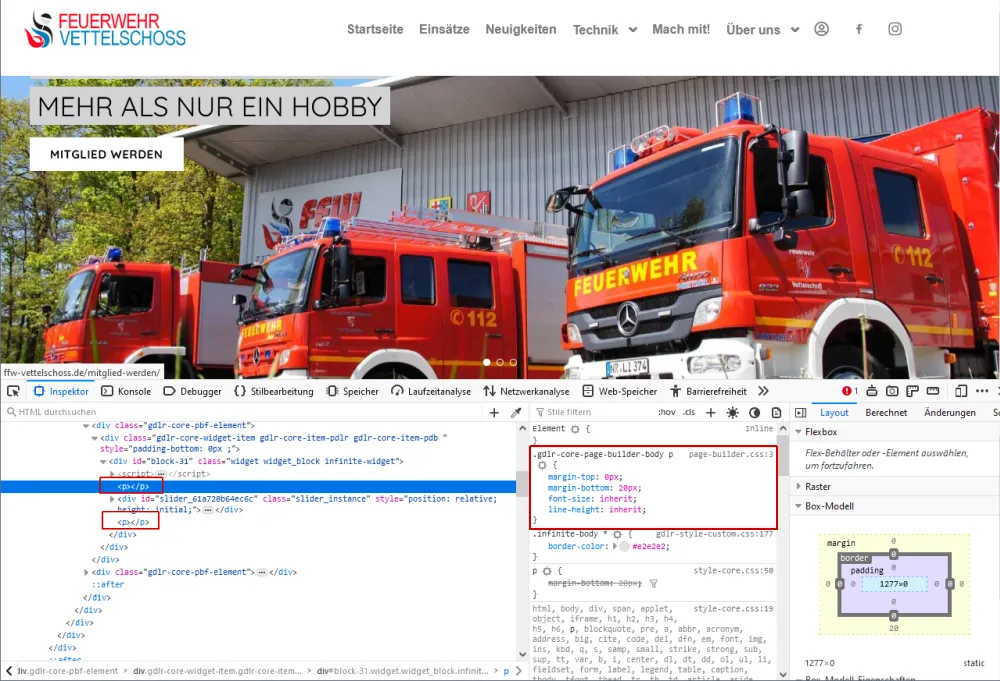The width and height of the screenshot is (1000, 681).
Task: Activate the element picker tool
Action: click(13, 391)
